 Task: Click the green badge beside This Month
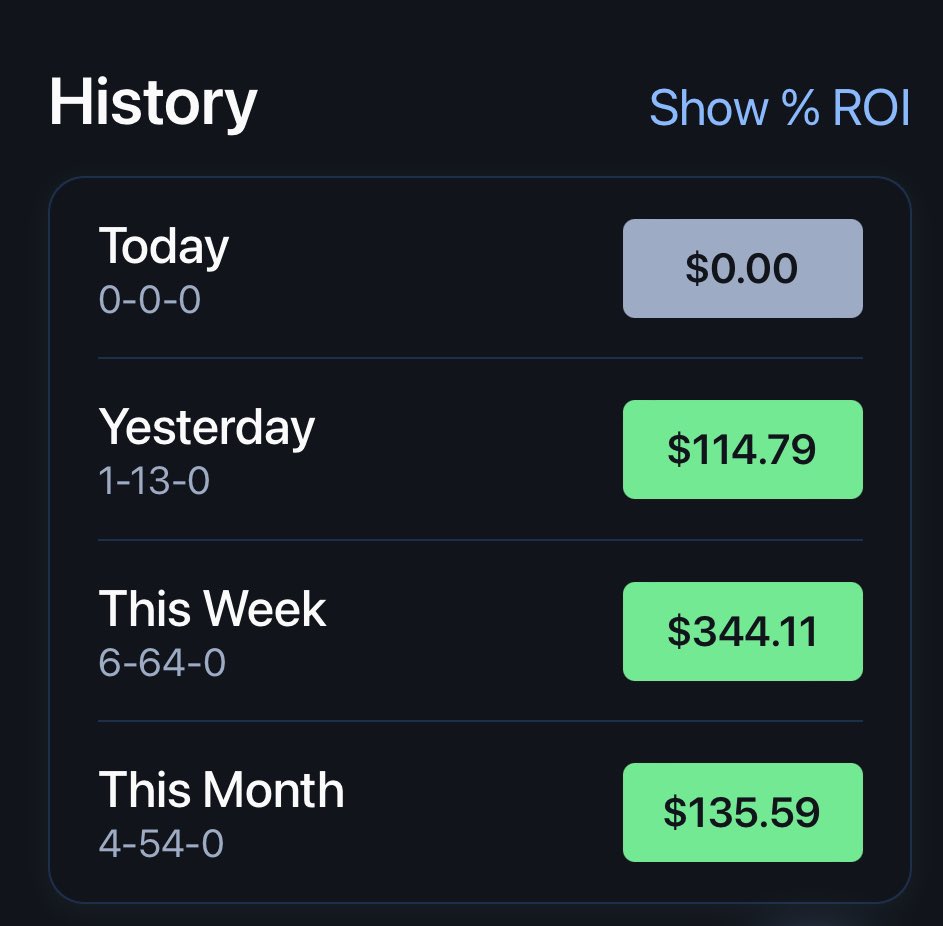point(743,812)
